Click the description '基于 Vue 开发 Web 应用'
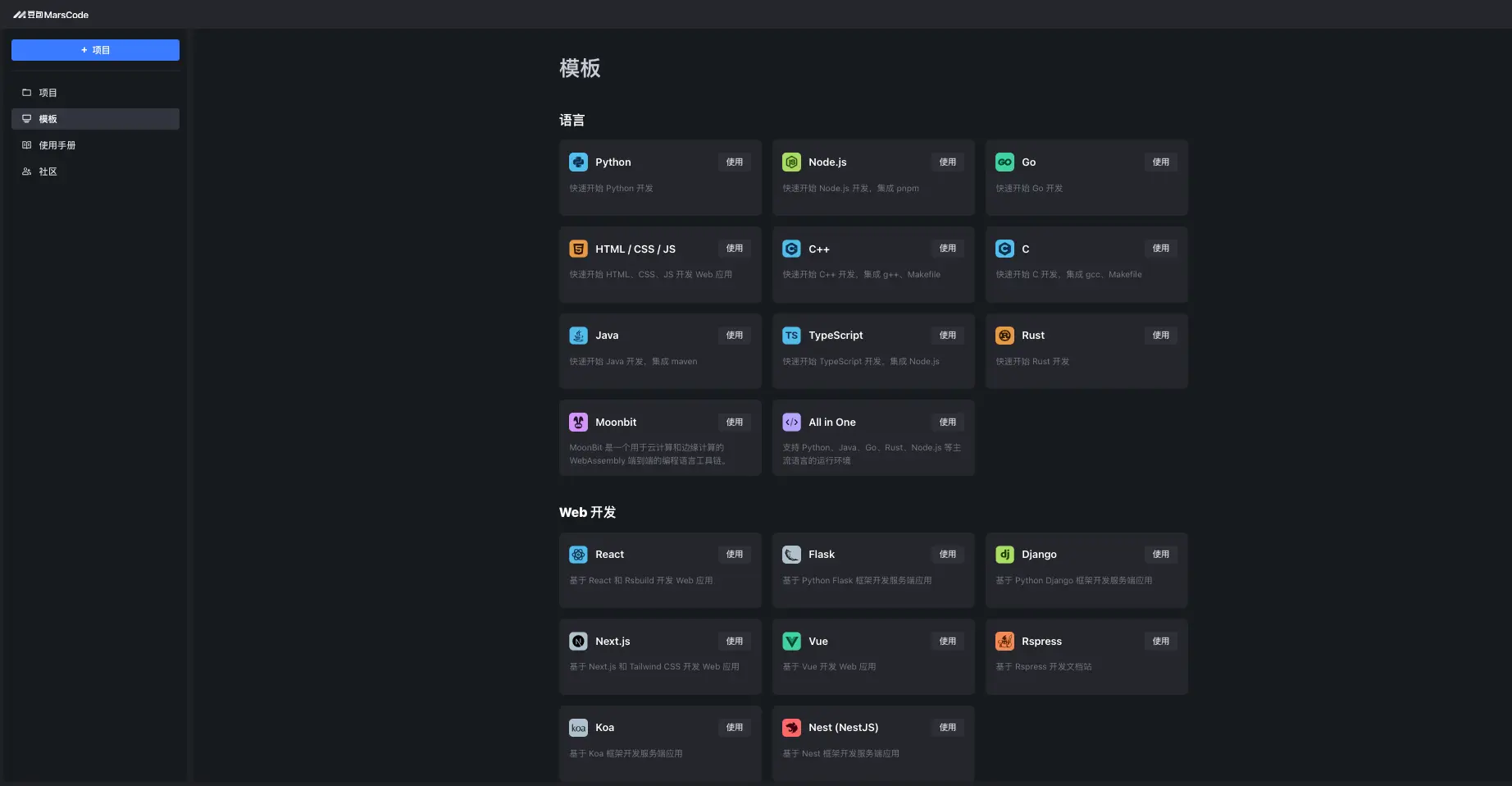This screenshot has width=1512, height=786. [829, 667]
